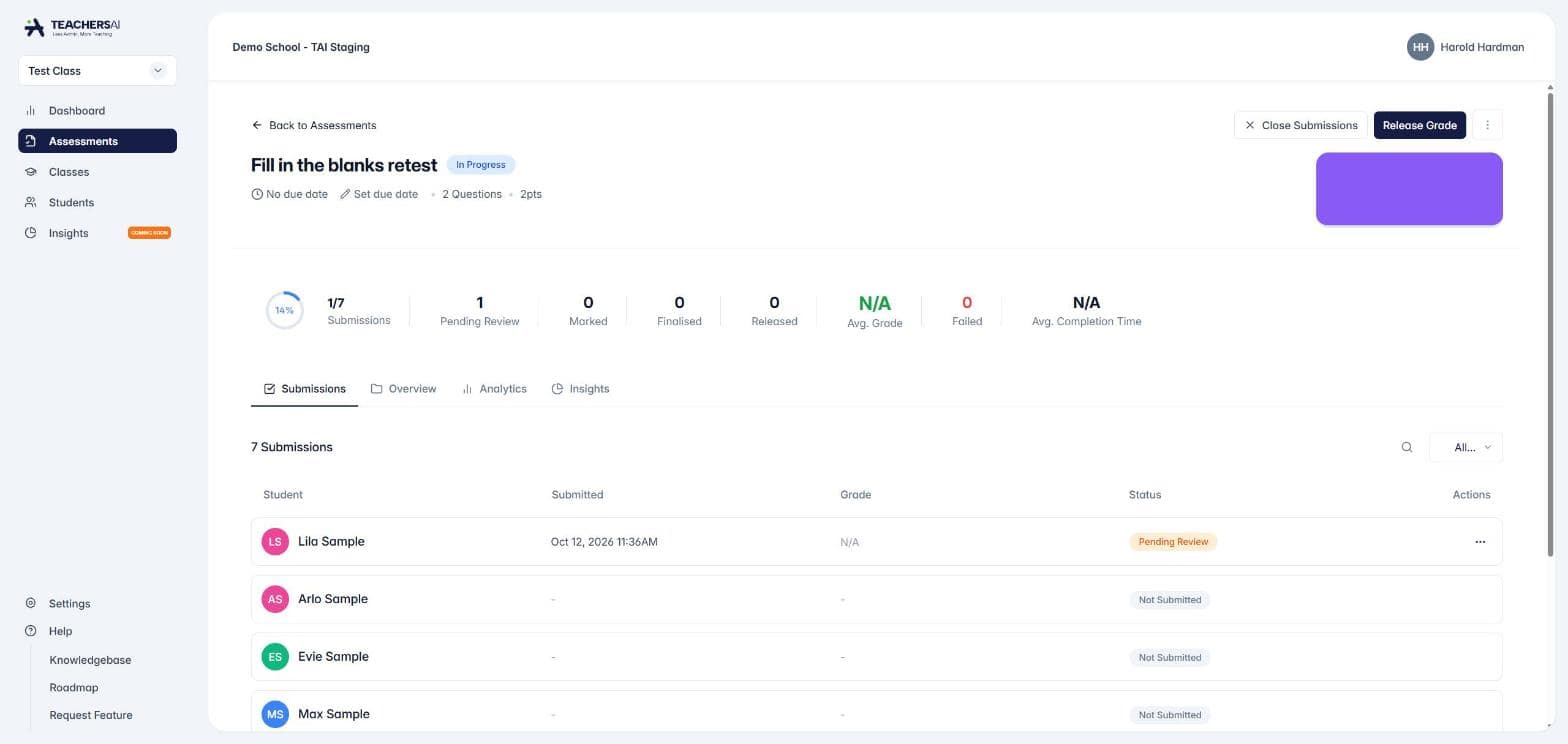Click the Harold Hardman user name
Screen dimensions: 1568x744
tap(1482, 47)
